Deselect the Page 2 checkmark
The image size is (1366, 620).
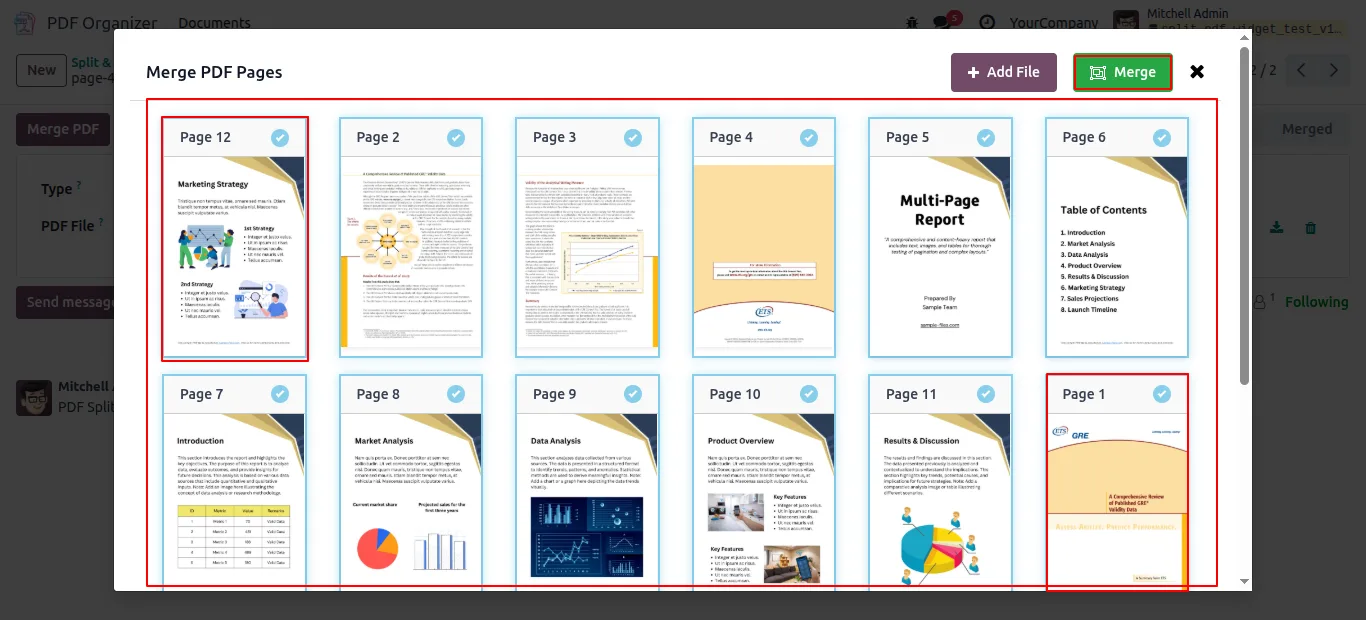tap(456, 138)
